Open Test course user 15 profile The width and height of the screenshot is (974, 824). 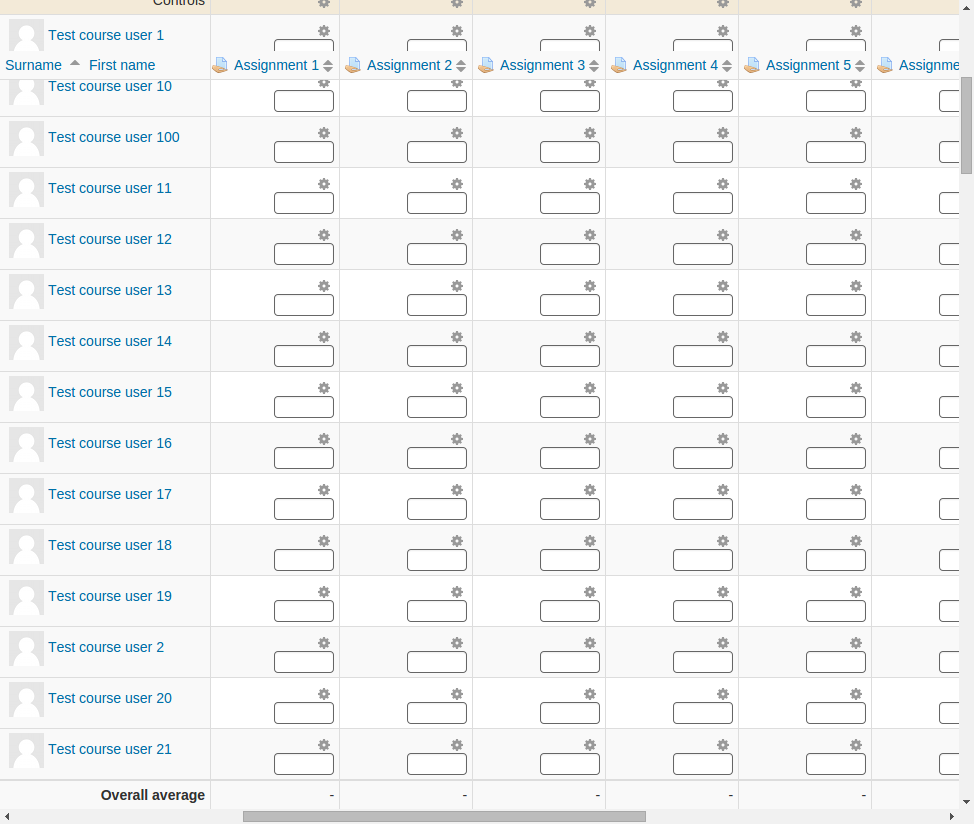110,392
